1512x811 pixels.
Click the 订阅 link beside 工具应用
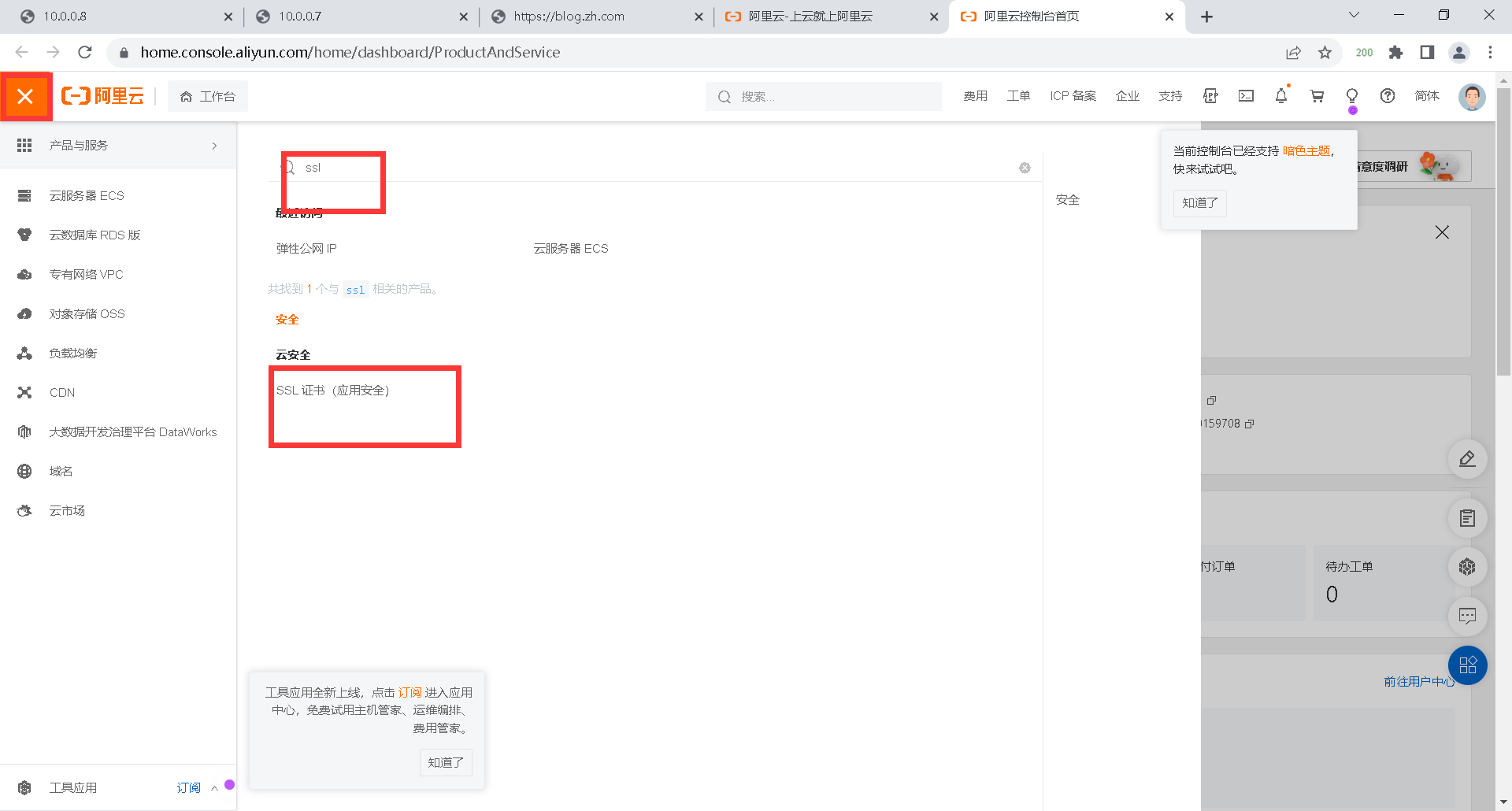188,788
